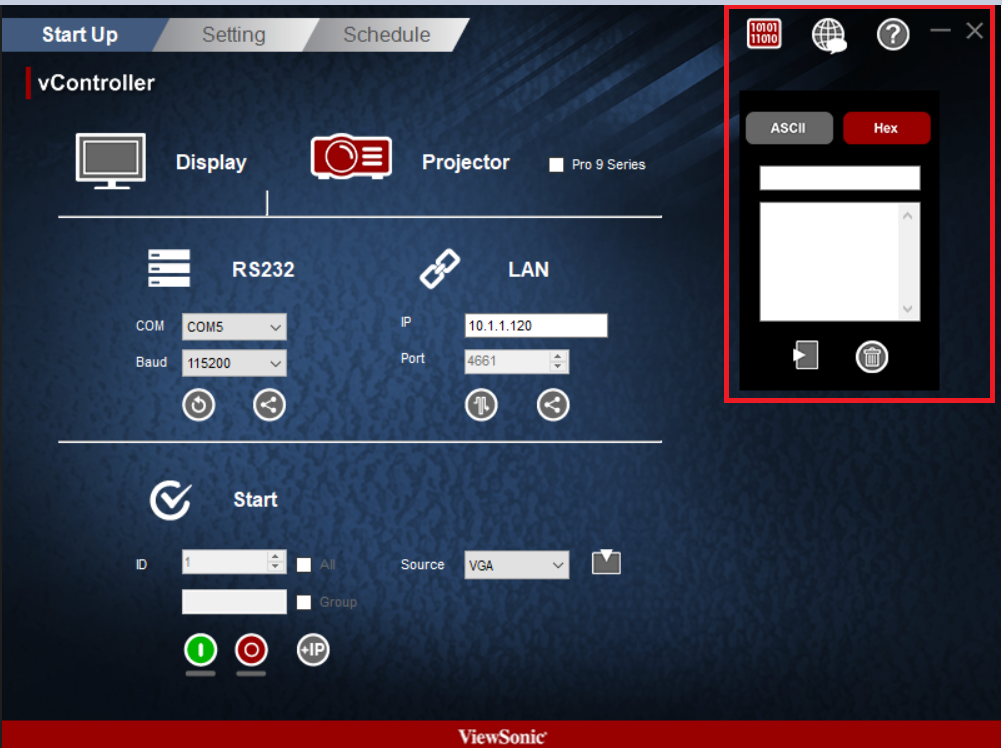The width and height of the screenshot is (1002, 748).
Task: Click the Port number field
Action: click(x=507, y=362)
